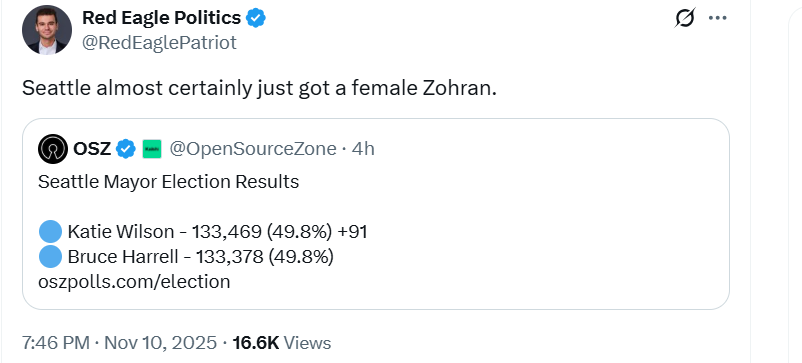802x363 pixels.
Task: Click the 7:46 PM · Nov 10, 2025 timestamp
Action: point(120,343)
